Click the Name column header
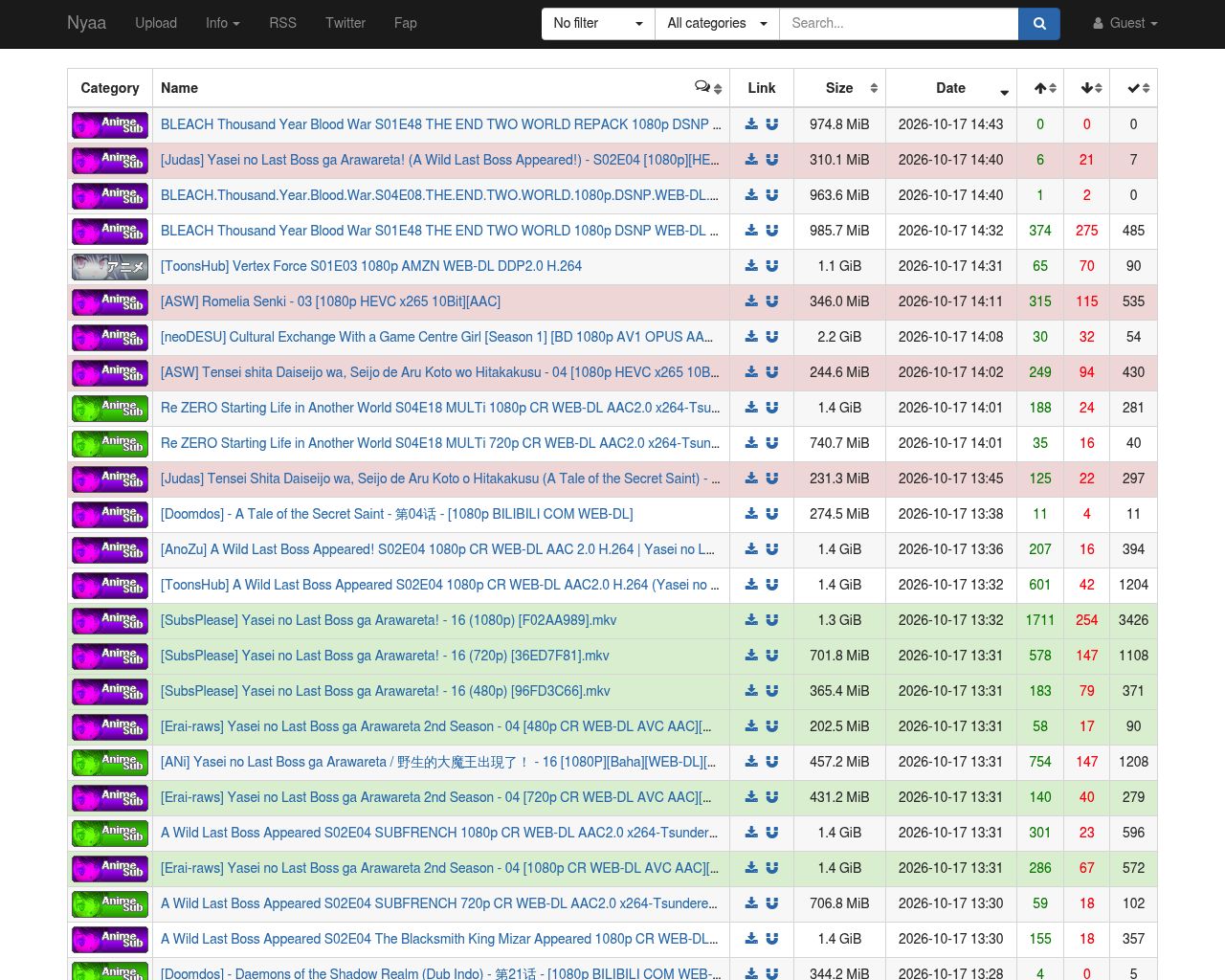 (441, 88)
